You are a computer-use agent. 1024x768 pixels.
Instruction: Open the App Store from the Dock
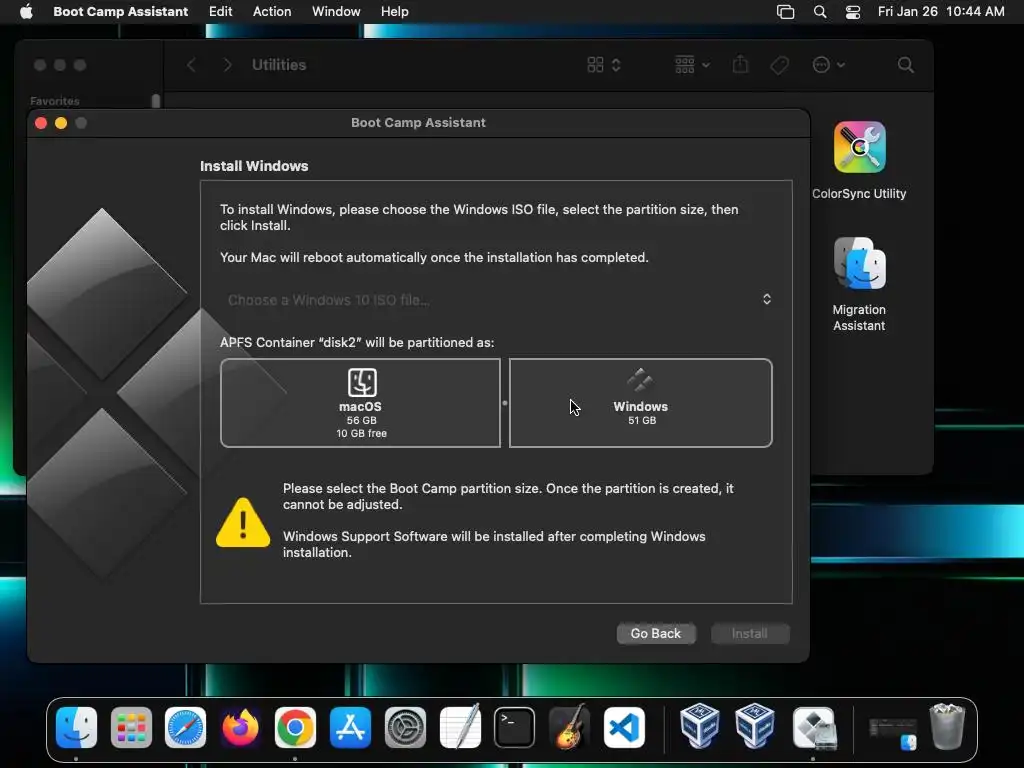point(350,728)
